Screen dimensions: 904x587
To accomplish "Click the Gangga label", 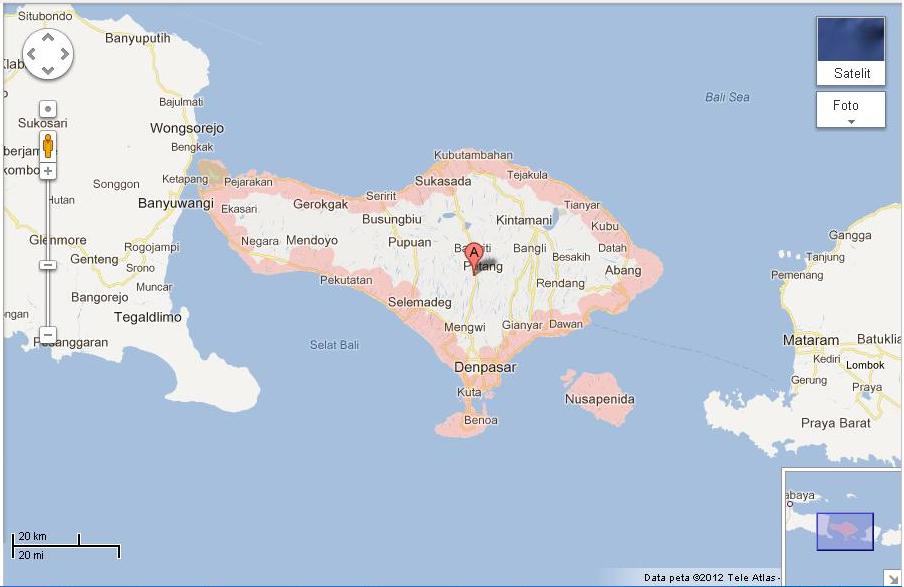I will click(x=850, y=235).
